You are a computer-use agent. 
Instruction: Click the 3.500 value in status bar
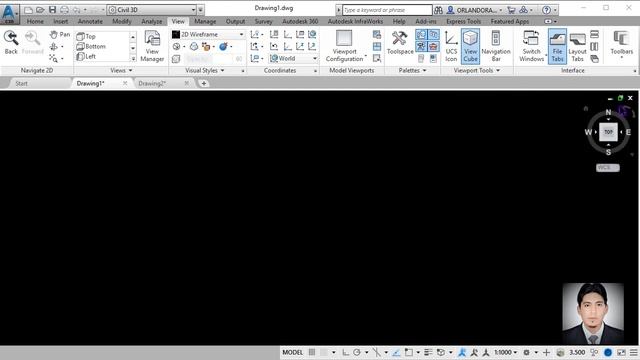point(577,352)
